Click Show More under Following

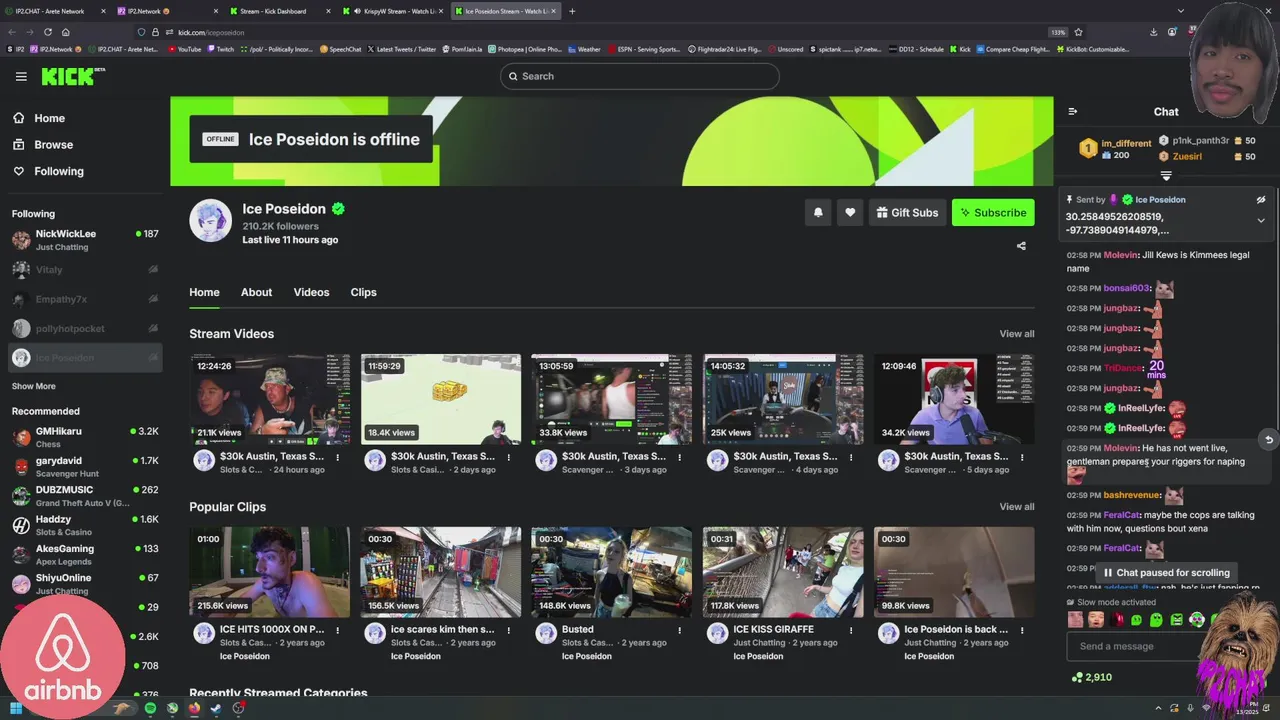pos(33,386)
